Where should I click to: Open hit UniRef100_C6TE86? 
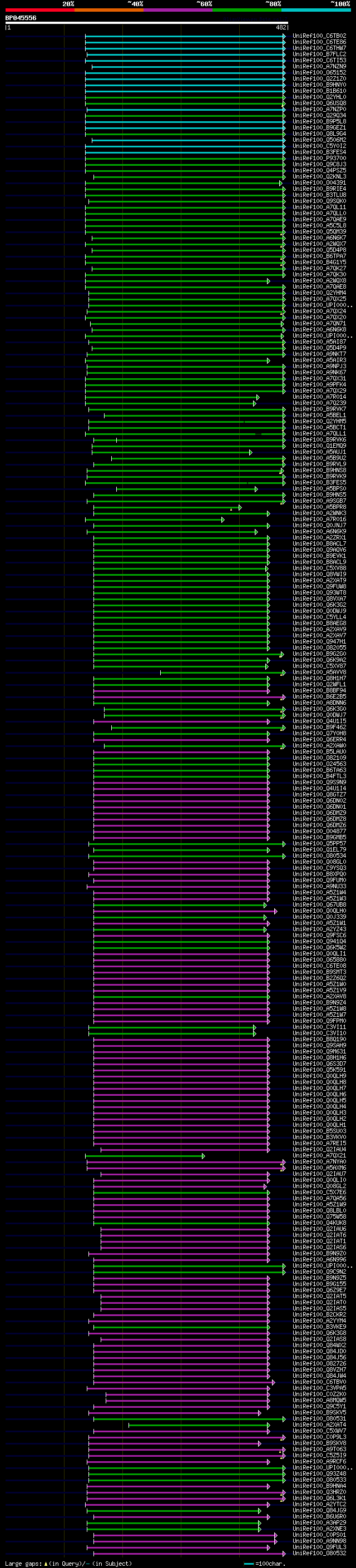click(x=319, y=42)
